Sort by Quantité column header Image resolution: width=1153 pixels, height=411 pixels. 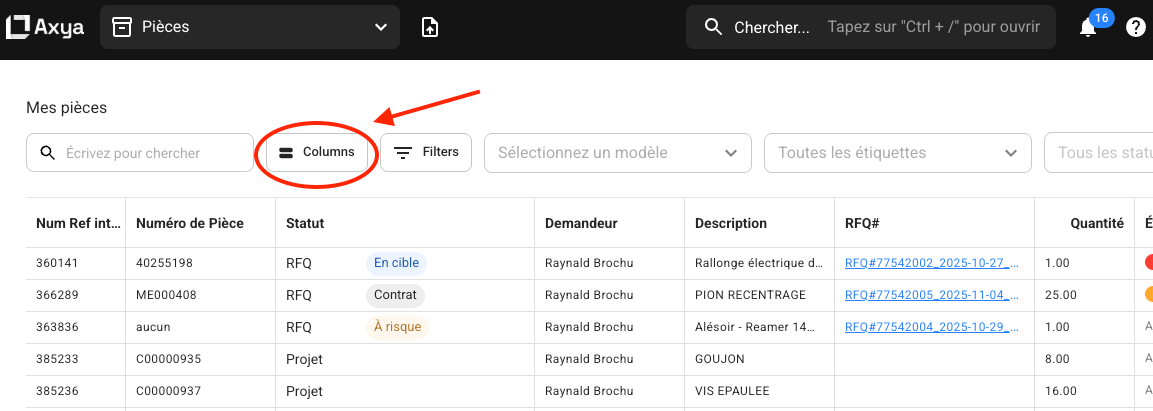coord(1096,223)
